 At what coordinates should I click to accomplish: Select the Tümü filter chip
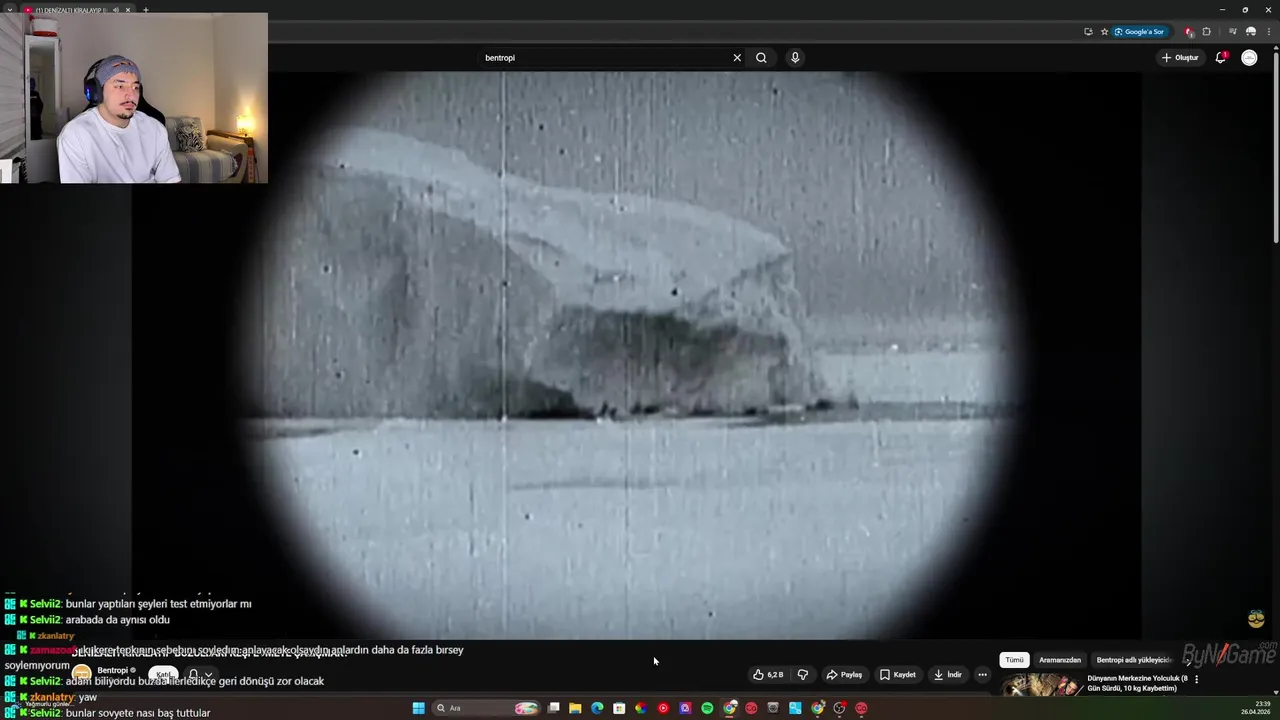[1014, 660]
